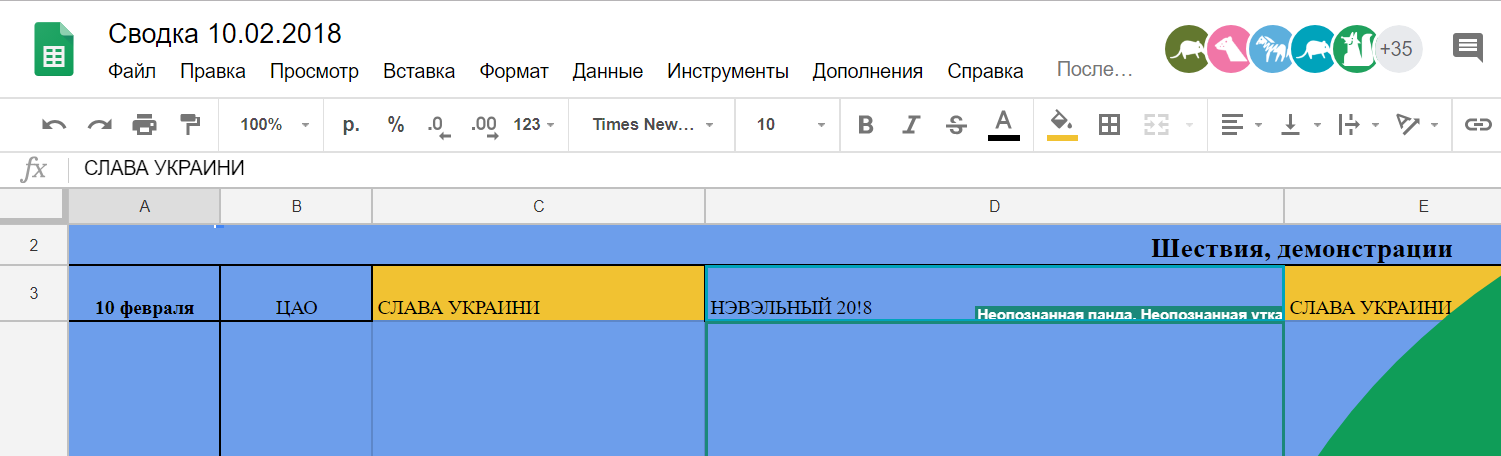Open the 100% zoom dropdown
The width and height of the screenshot is (1501, 456).
click(275, 125)
